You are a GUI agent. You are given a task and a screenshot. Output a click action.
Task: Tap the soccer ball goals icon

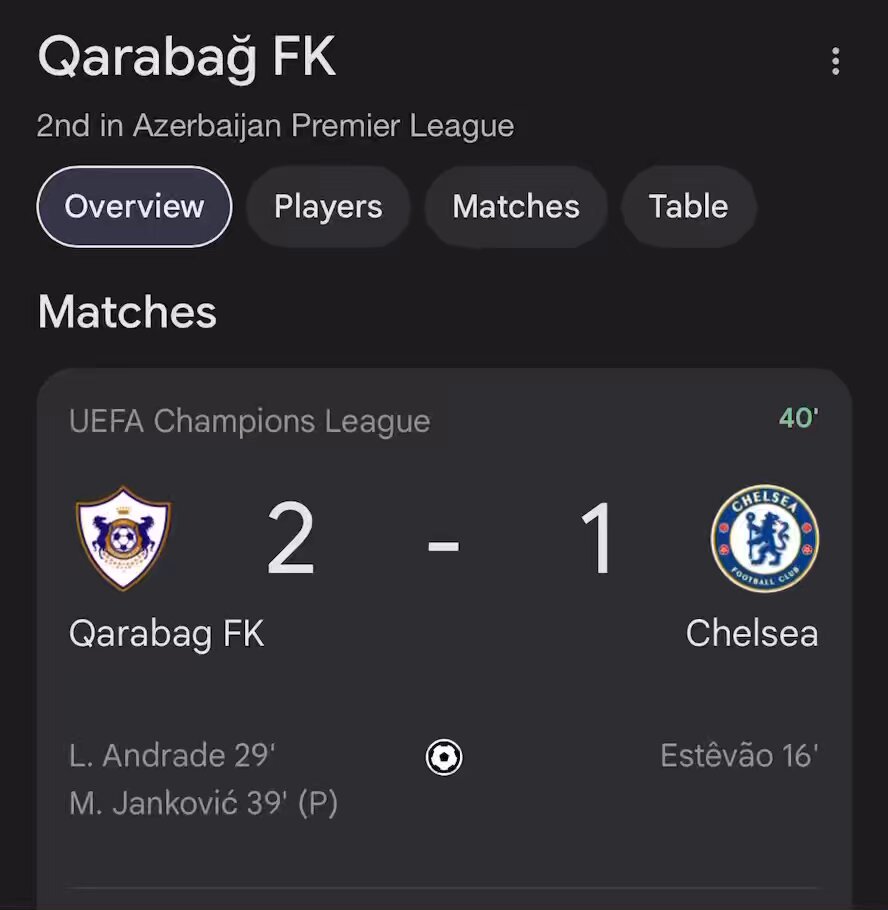(x=444, y=757)
